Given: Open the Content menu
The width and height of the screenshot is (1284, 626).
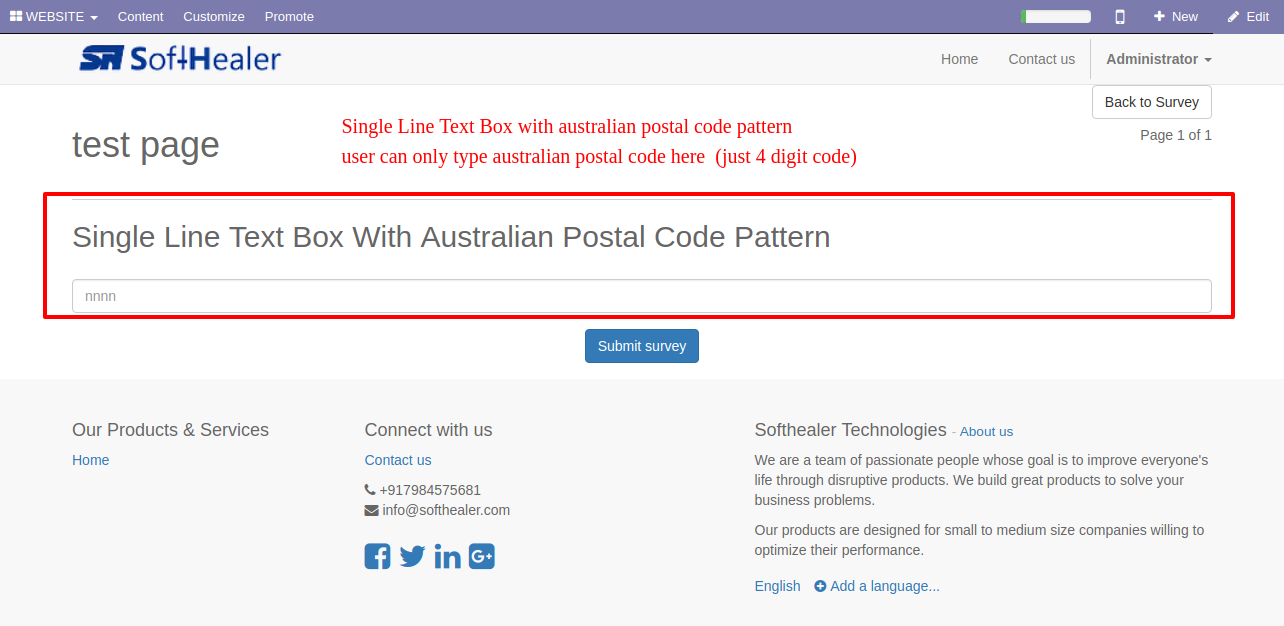Looking at the screenshot, I should tap(140, 16).
